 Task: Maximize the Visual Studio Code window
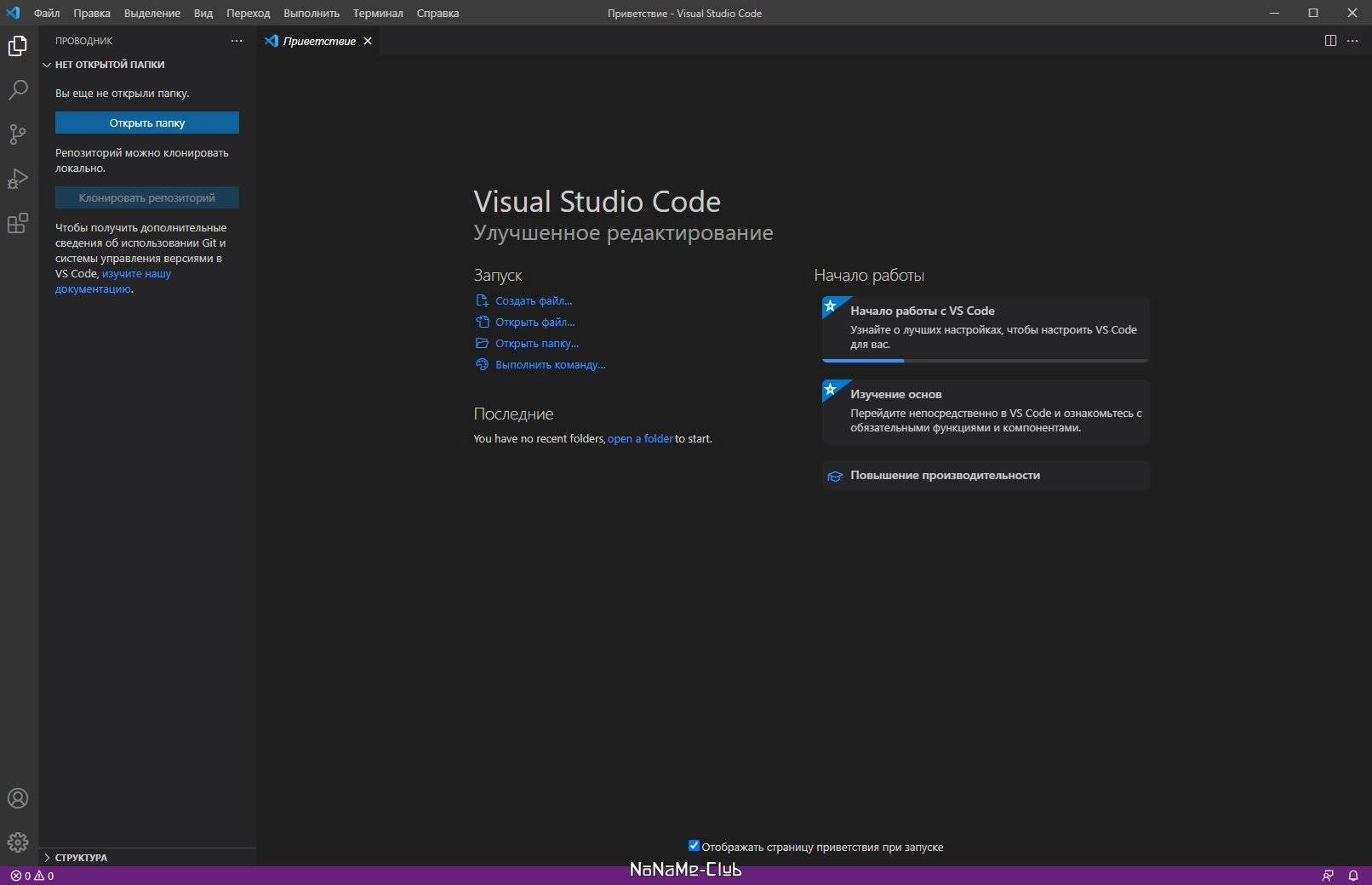point(1313,13)
